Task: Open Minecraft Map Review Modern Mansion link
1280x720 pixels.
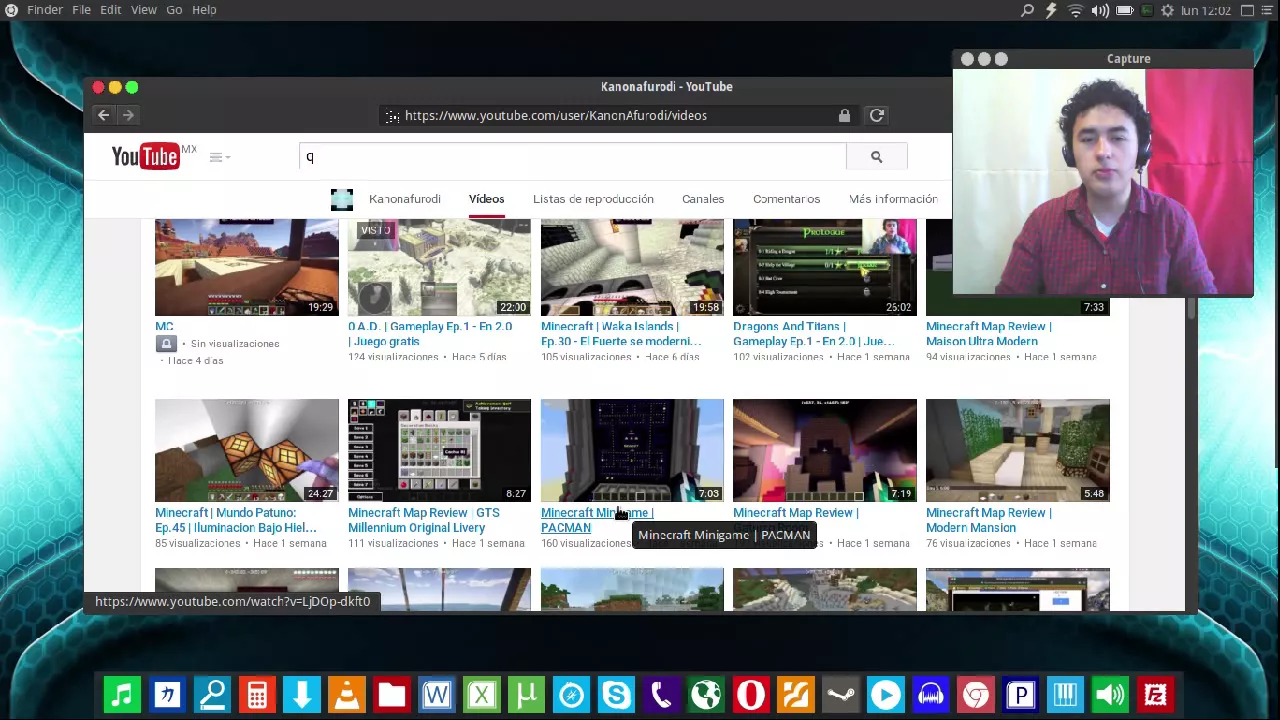Action: click(988, 520)
